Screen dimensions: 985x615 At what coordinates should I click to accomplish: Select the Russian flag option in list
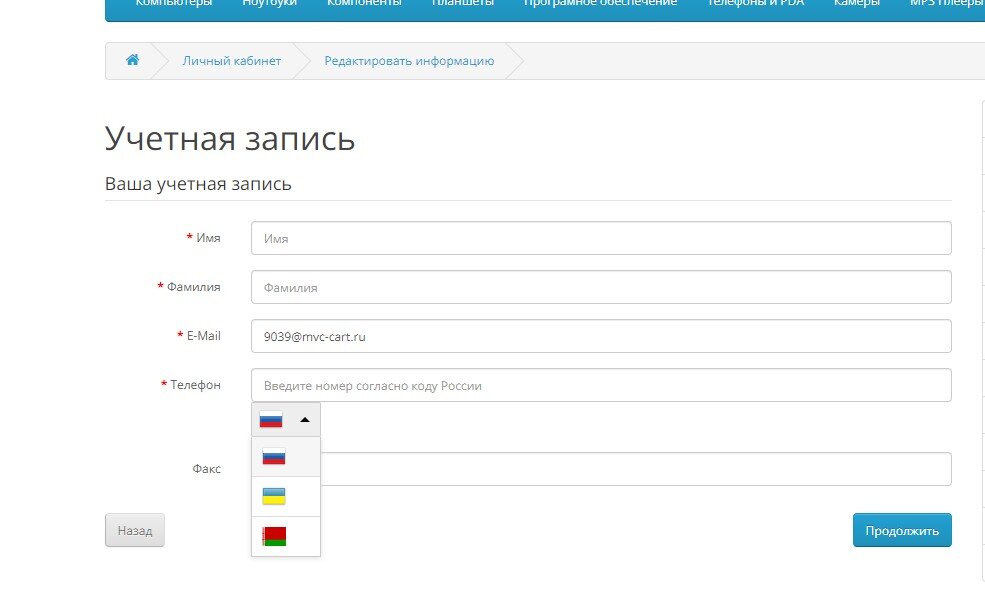(x=274, y=457)
